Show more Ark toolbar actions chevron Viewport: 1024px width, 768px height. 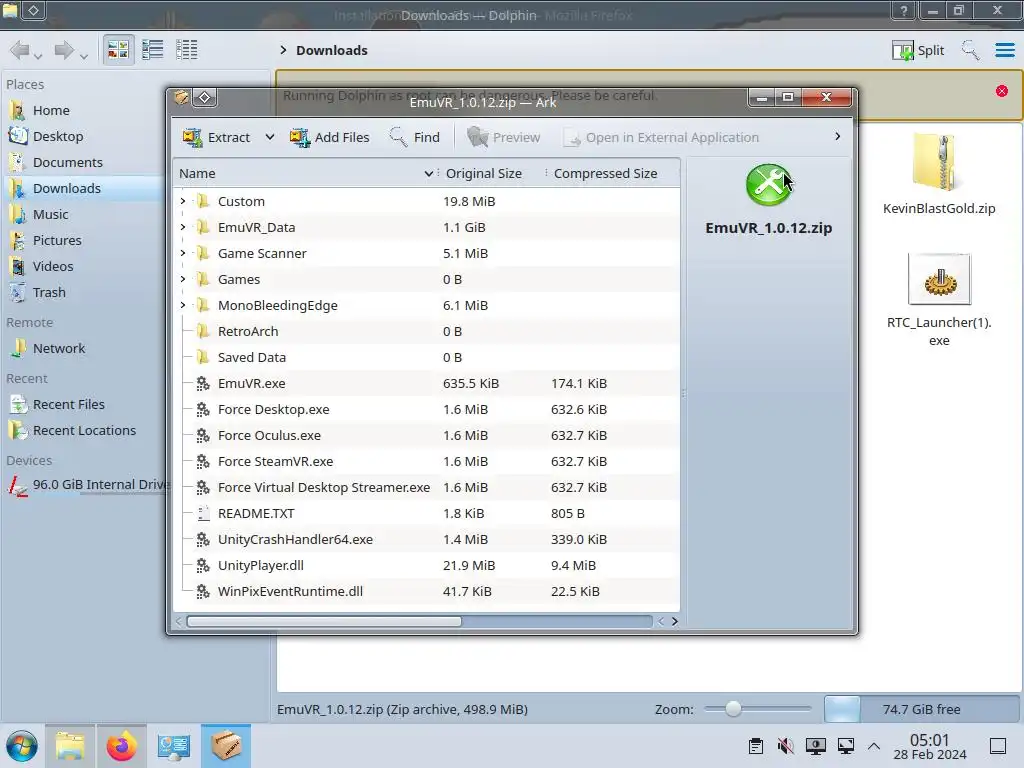point(837,136)
